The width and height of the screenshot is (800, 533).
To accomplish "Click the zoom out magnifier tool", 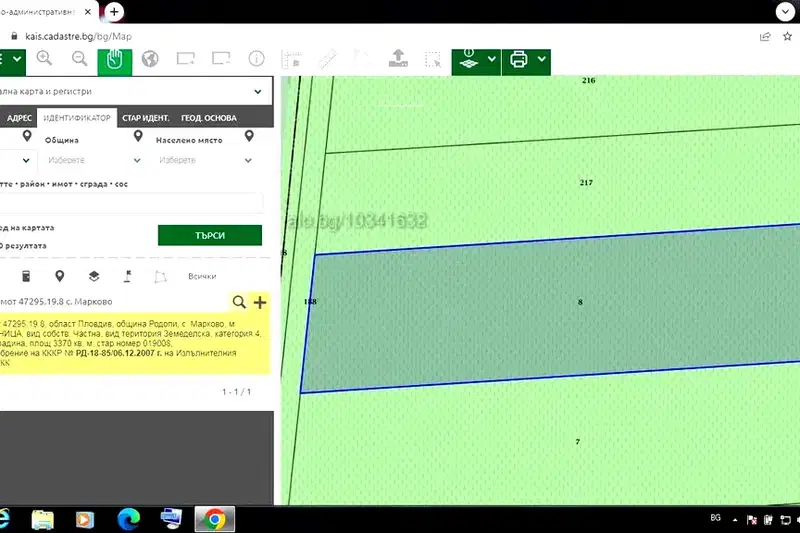I will click(x=80, y=59).
